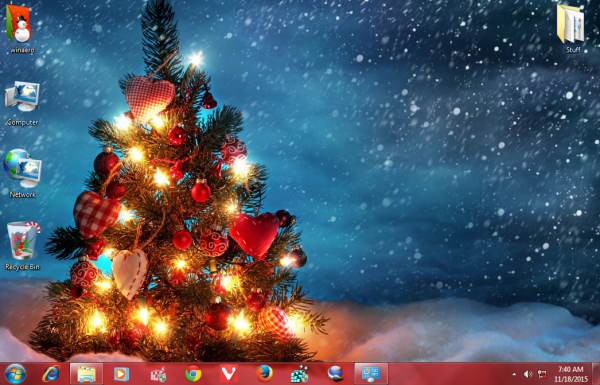Open the Windows Start menu orb
600x385 pixels.
pos(16,374)
